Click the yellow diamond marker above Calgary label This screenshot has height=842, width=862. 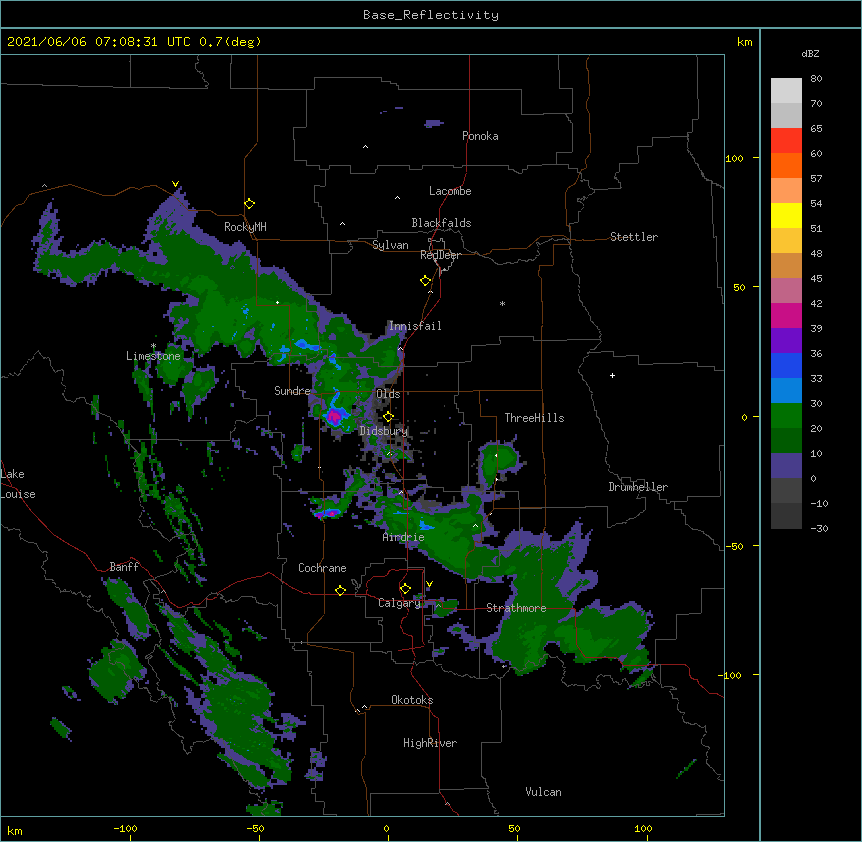[405, 589]
